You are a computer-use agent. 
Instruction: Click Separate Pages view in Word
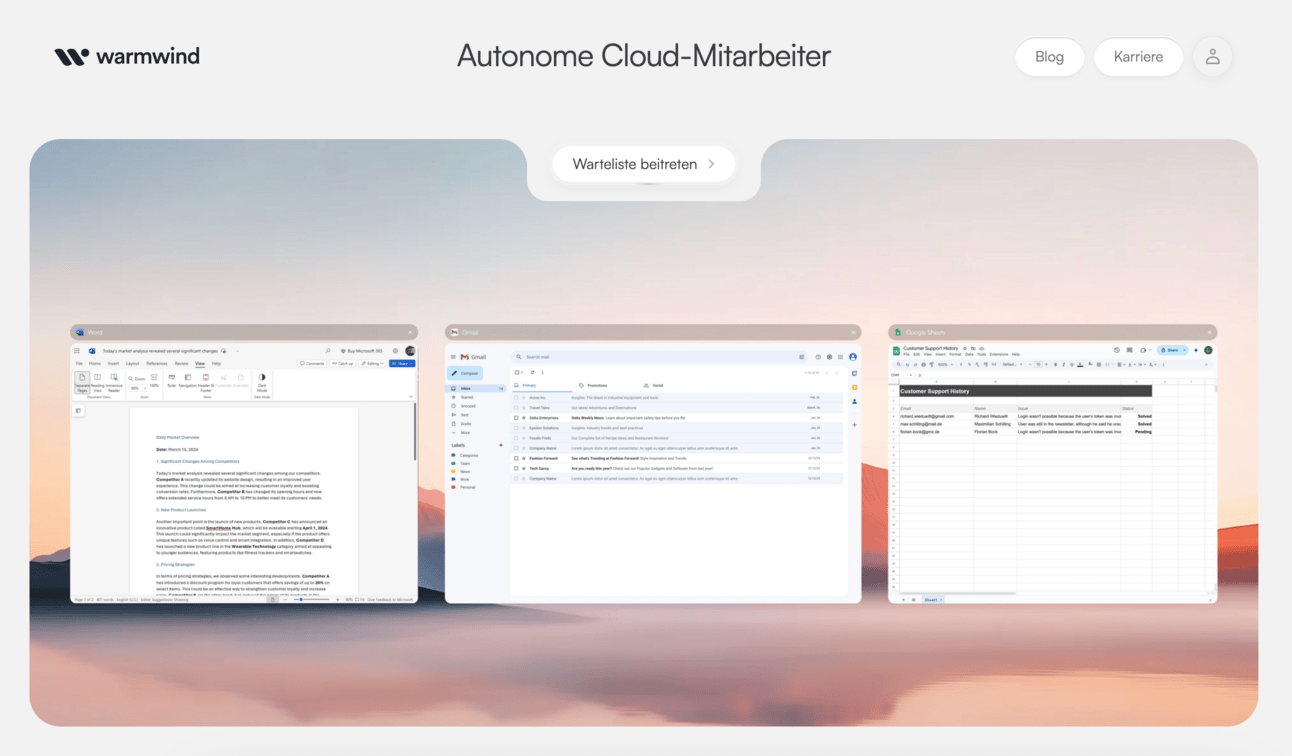(x=82, y=384)
